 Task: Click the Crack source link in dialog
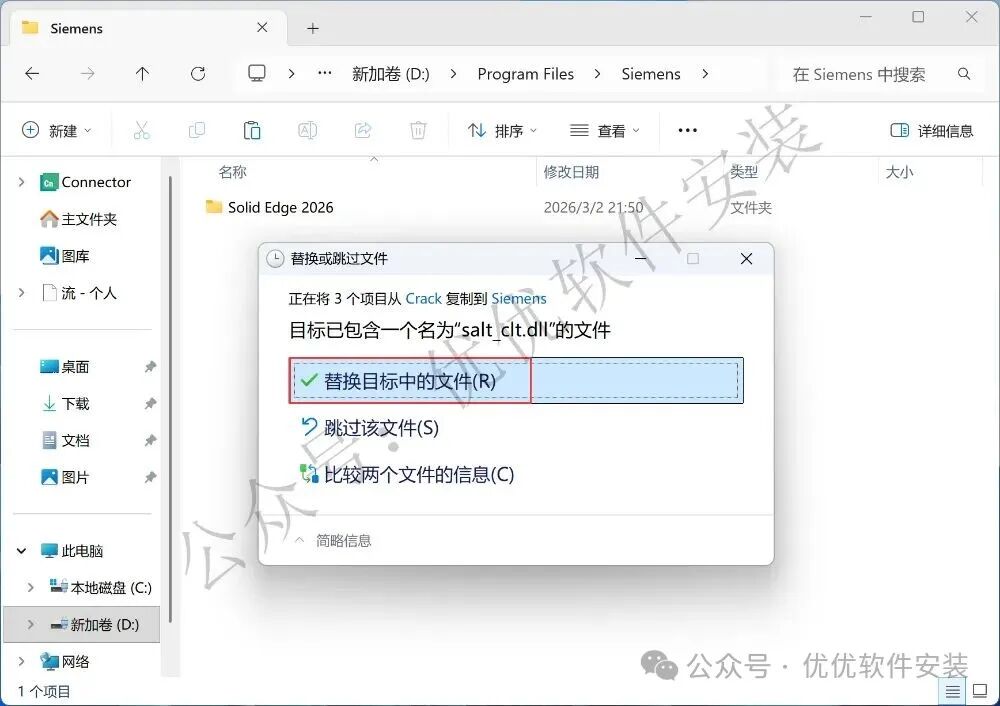(x=423, y=298)
